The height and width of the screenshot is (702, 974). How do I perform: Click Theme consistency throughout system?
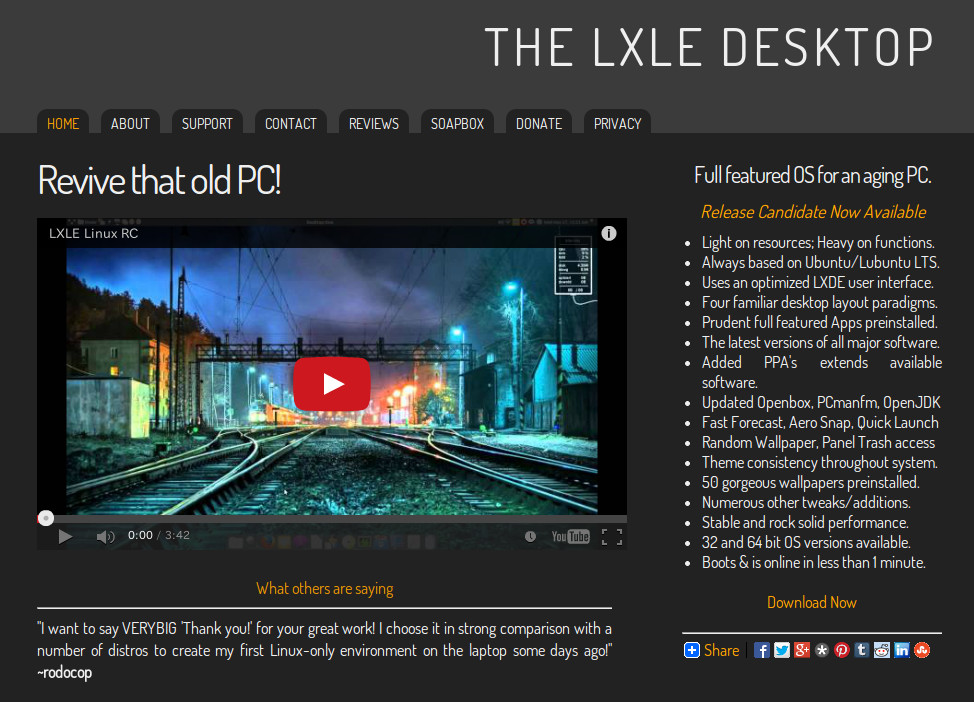click(x=819, y=462)
